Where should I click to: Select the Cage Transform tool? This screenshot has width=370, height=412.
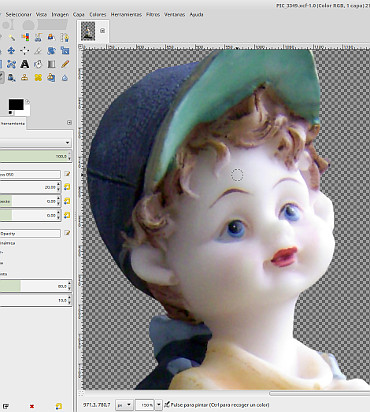tap(11, 64)
